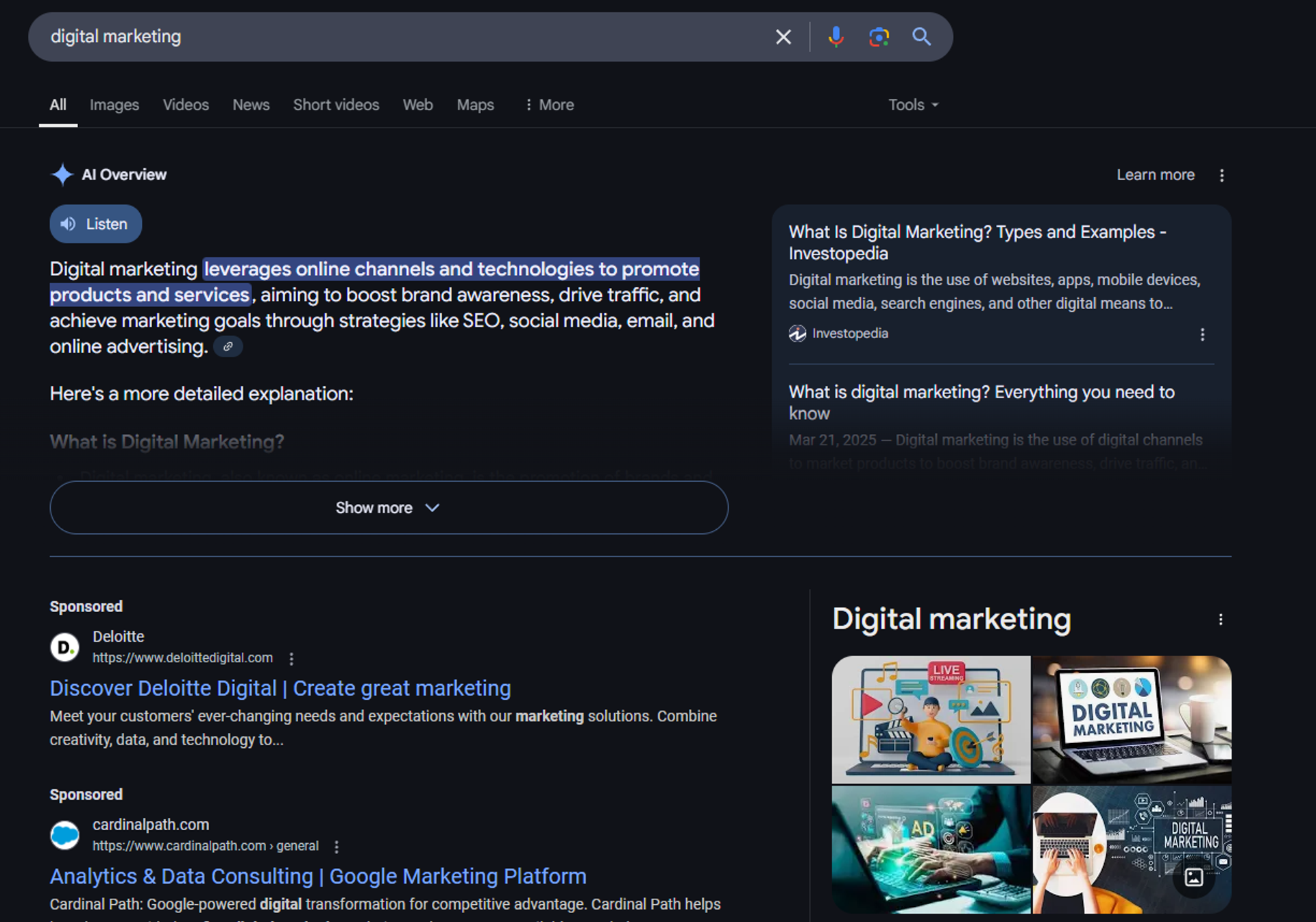Click the What is Digital Marketing? heading
Viewport: 1316px width, 922px height.
point(167,442)
